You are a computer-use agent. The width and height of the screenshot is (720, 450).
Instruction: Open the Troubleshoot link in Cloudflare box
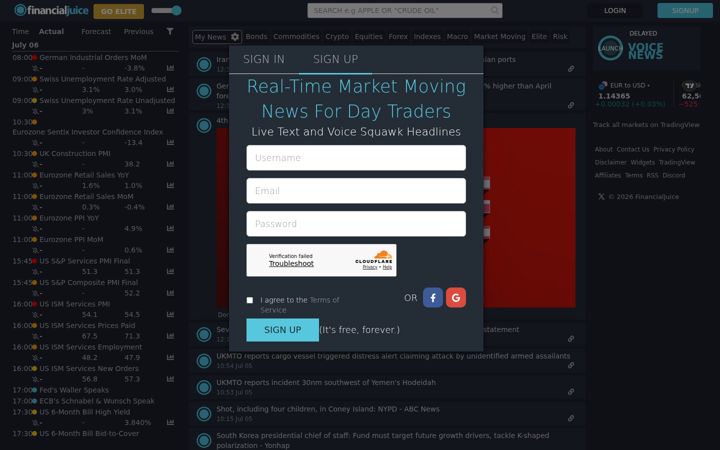291,264
